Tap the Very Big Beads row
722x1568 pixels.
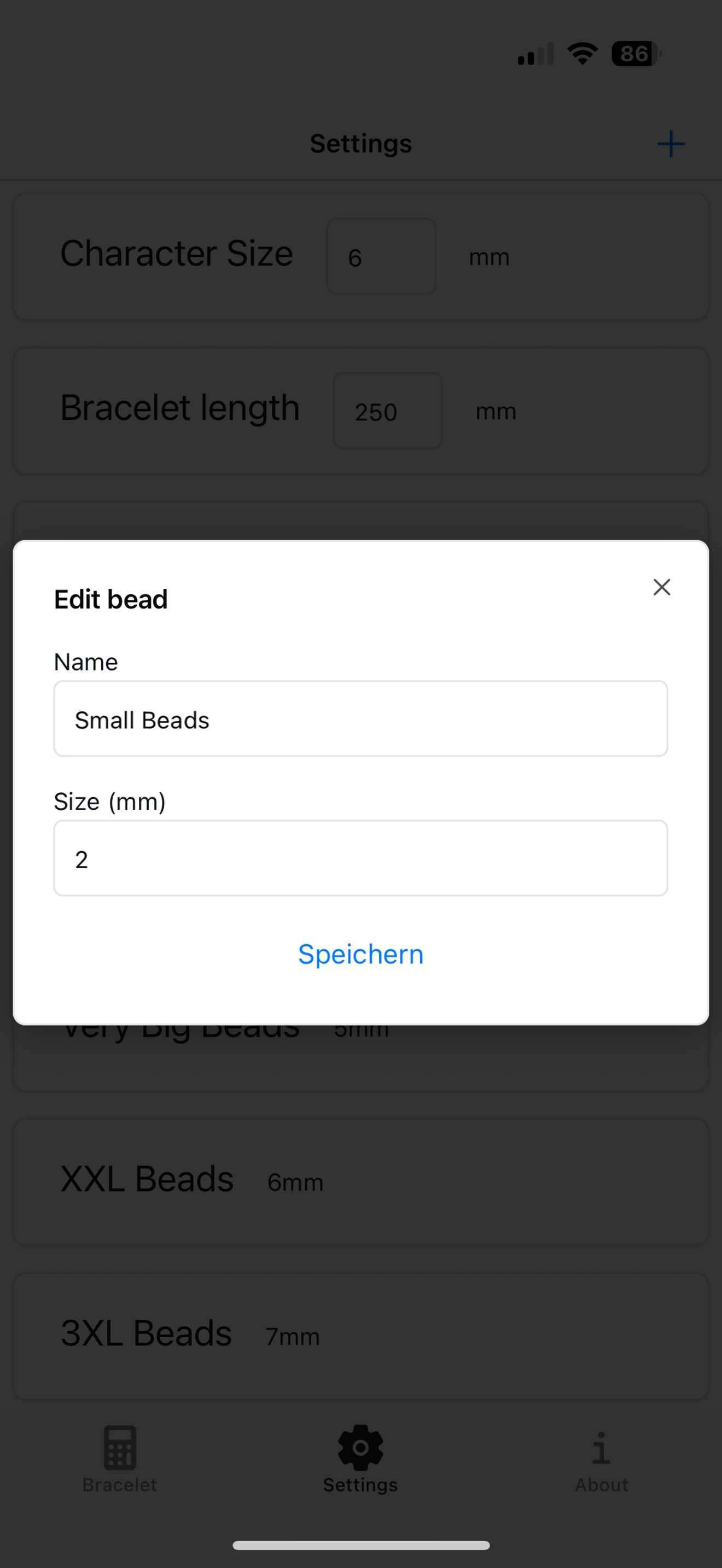point(360,1057)
